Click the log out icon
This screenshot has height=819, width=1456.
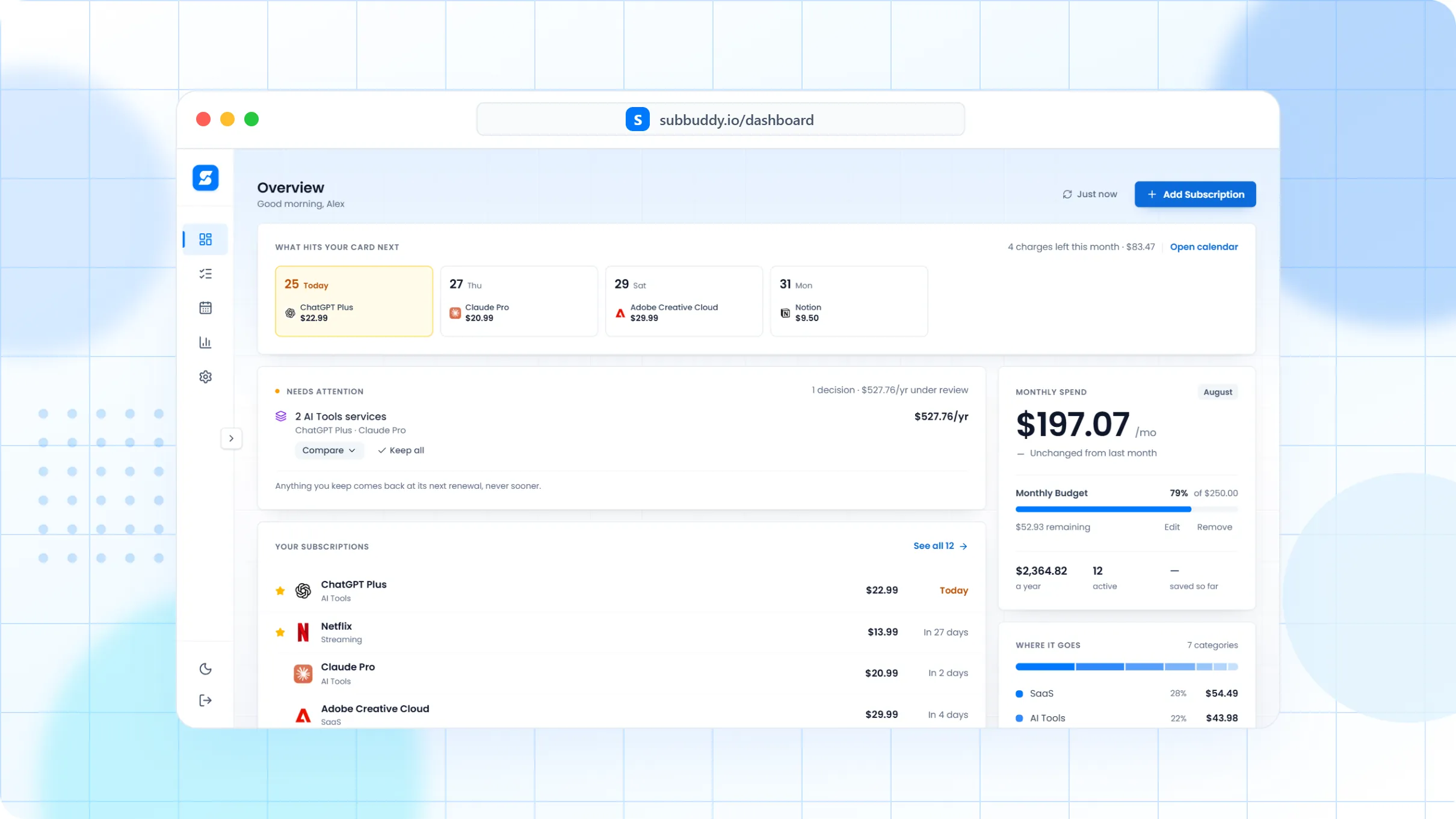[x=205, y=700]
